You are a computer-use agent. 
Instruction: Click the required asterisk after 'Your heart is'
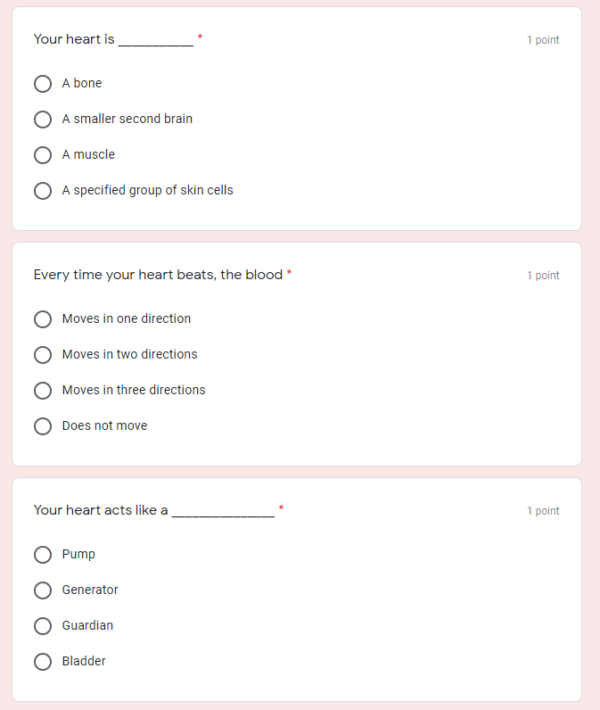coord(199,37)
